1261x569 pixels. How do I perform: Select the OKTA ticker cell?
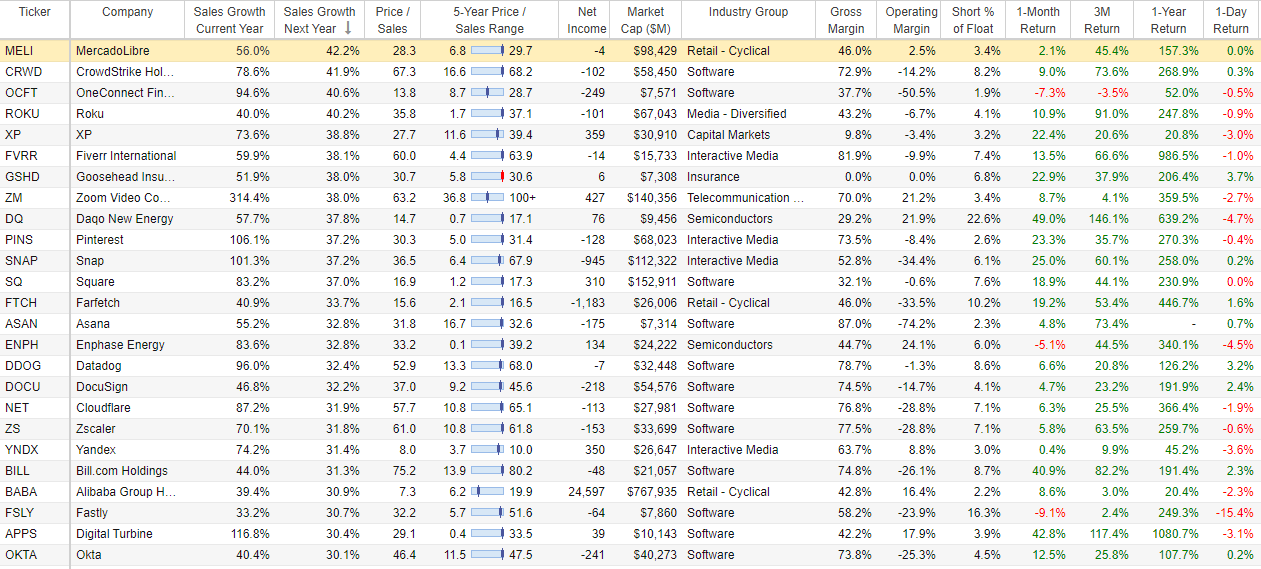pyautogui.click(x=20, y=555)
